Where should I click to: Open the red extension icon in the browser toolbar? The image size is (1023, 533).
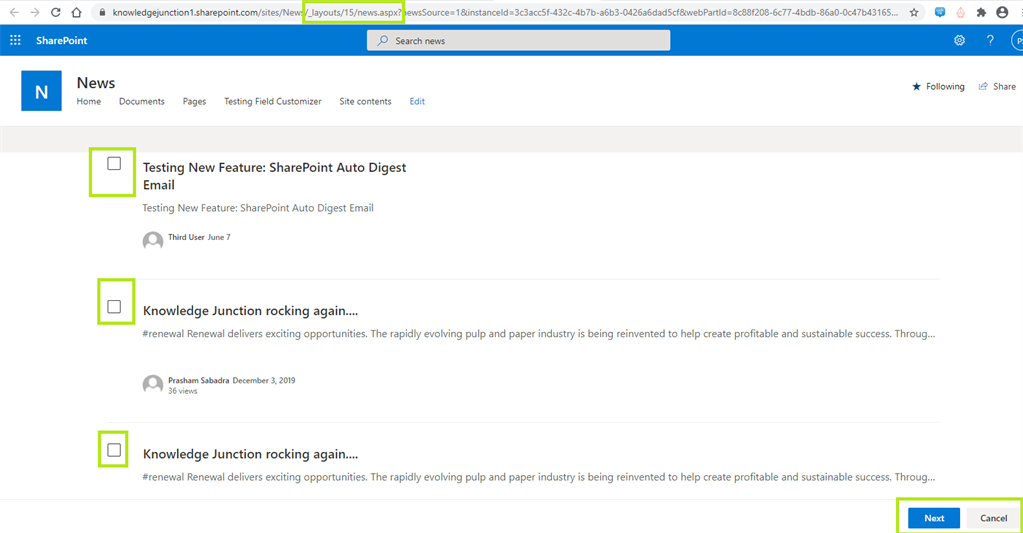tap(960, 12)
